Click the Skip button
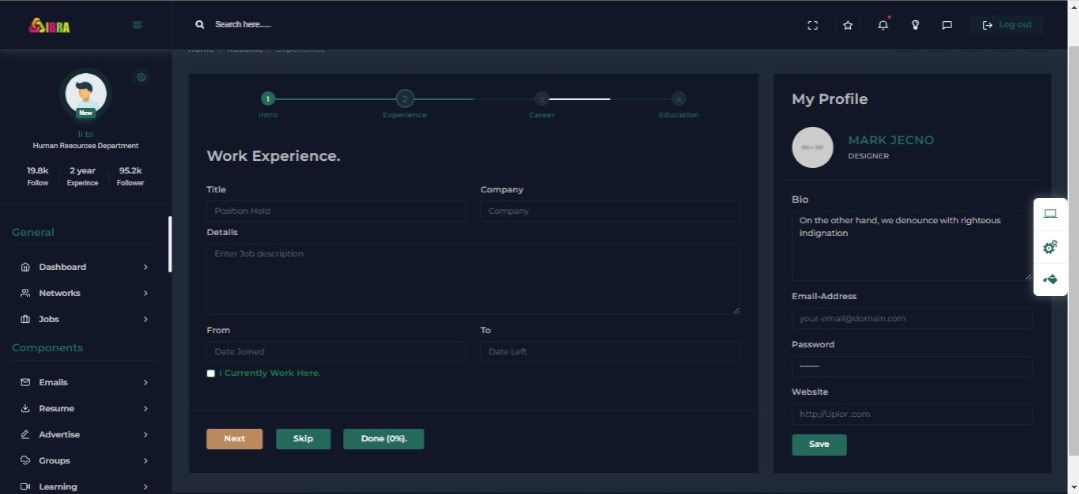The image size is (1079, 494). pyautogui.click(x=303, y=439)
